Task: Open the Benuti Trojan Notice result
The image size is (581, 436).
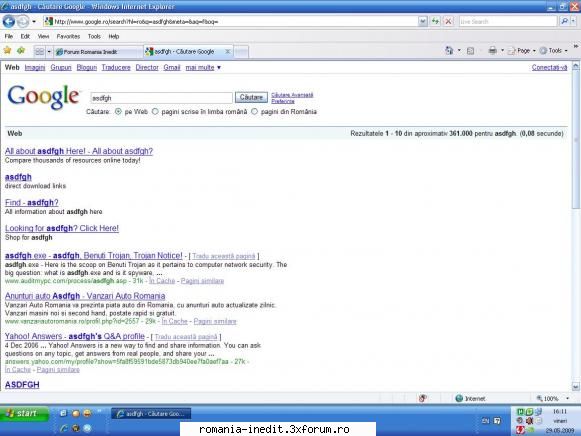Action: point(93,256)
